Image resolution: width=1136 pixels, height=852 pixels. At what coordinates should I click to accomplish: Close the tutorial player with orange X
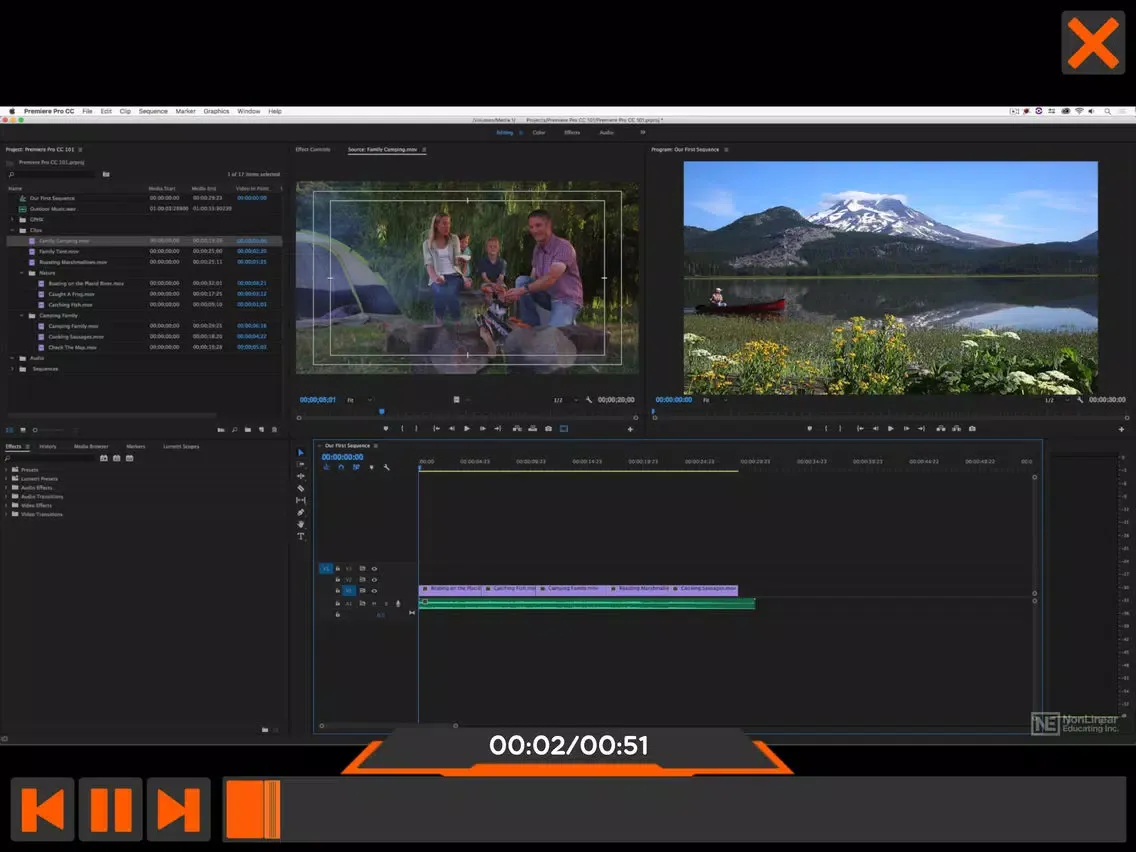pos(1093,43)
